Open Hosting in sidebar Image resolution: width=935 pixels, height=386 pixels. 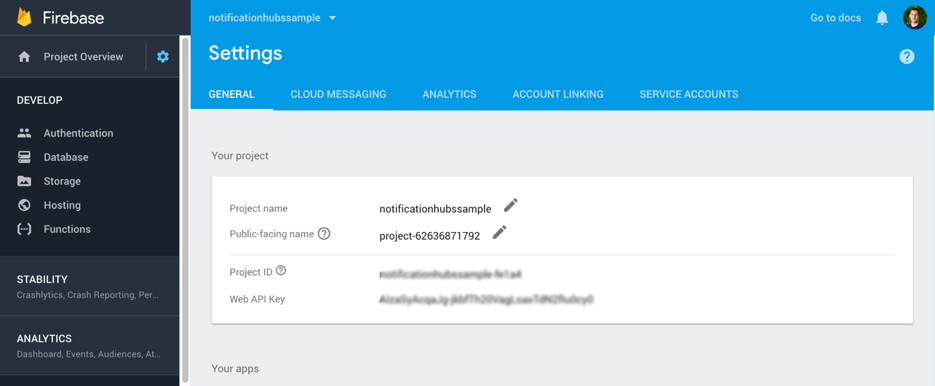[62, 205]
